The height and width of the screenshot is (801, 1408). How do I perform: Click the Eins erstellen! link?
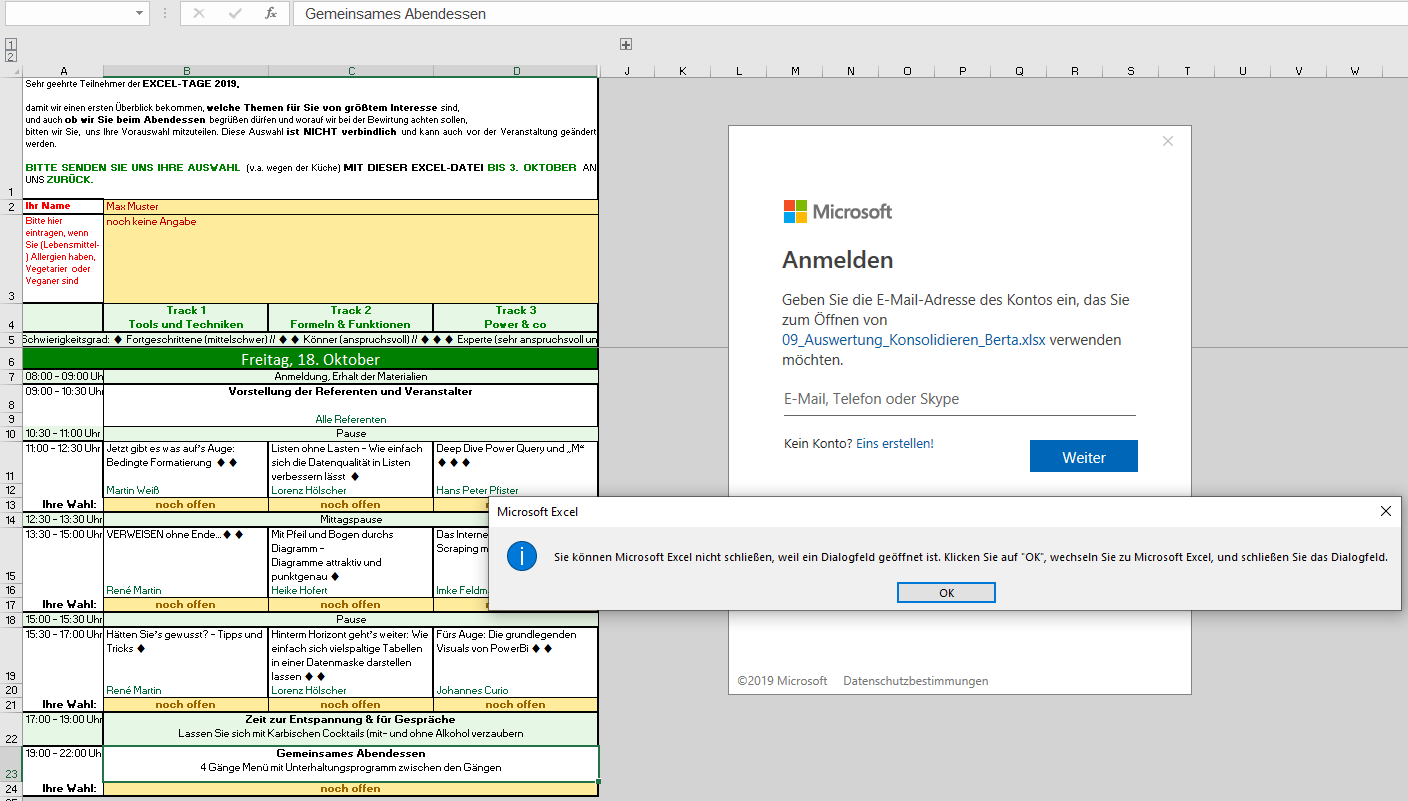point(895,443)
